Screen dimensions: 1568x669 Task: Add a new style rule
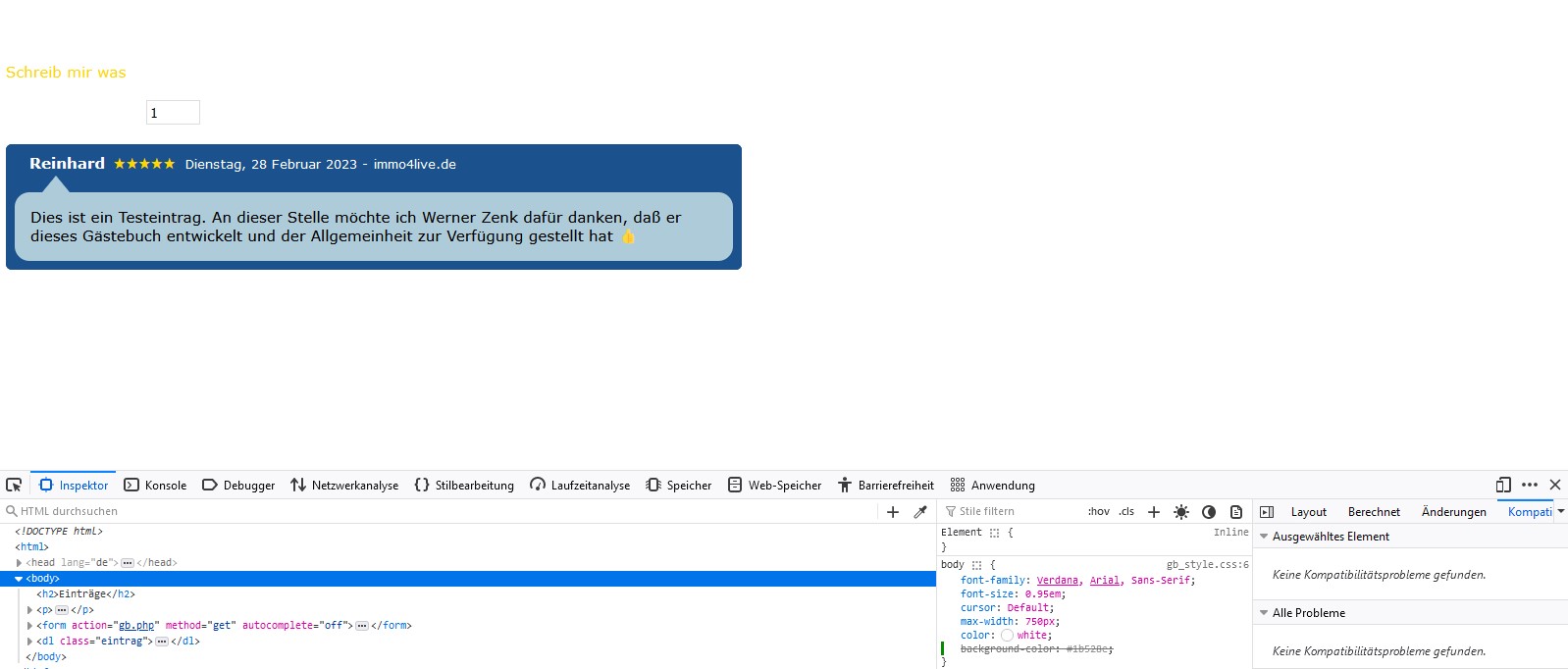coord(1154,512)
